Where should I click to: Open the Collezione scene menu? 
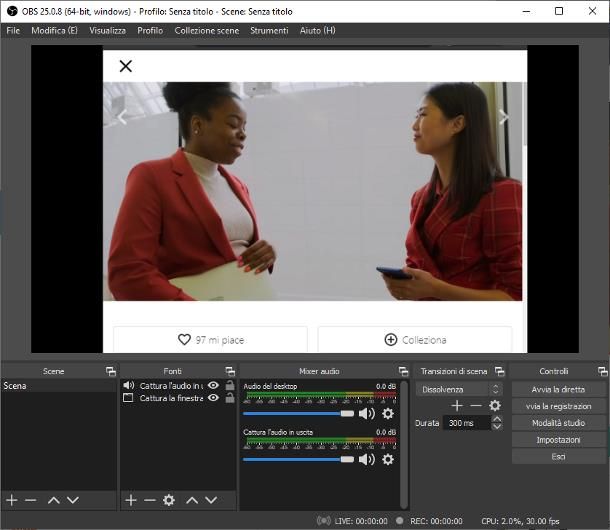207,30
